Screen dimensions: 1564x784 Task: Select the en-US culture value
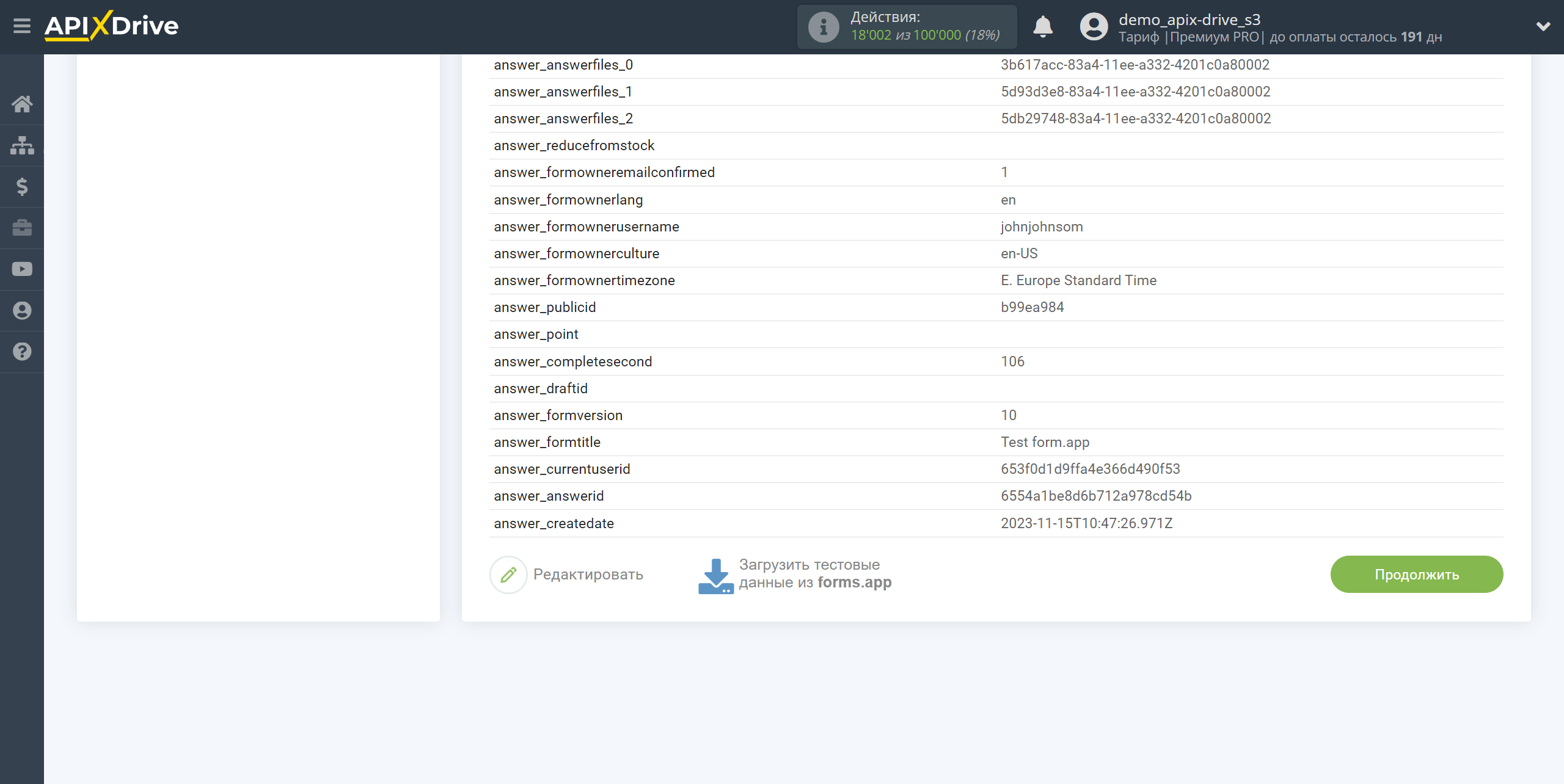click(1019, 253)
